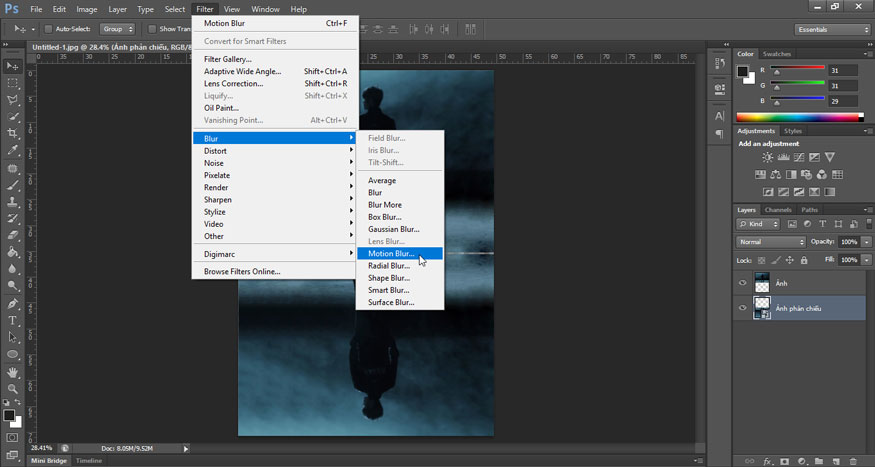Screen dimensions: 875x467
Task: Select the Horizontal Type tool
Action: [12, 320]
